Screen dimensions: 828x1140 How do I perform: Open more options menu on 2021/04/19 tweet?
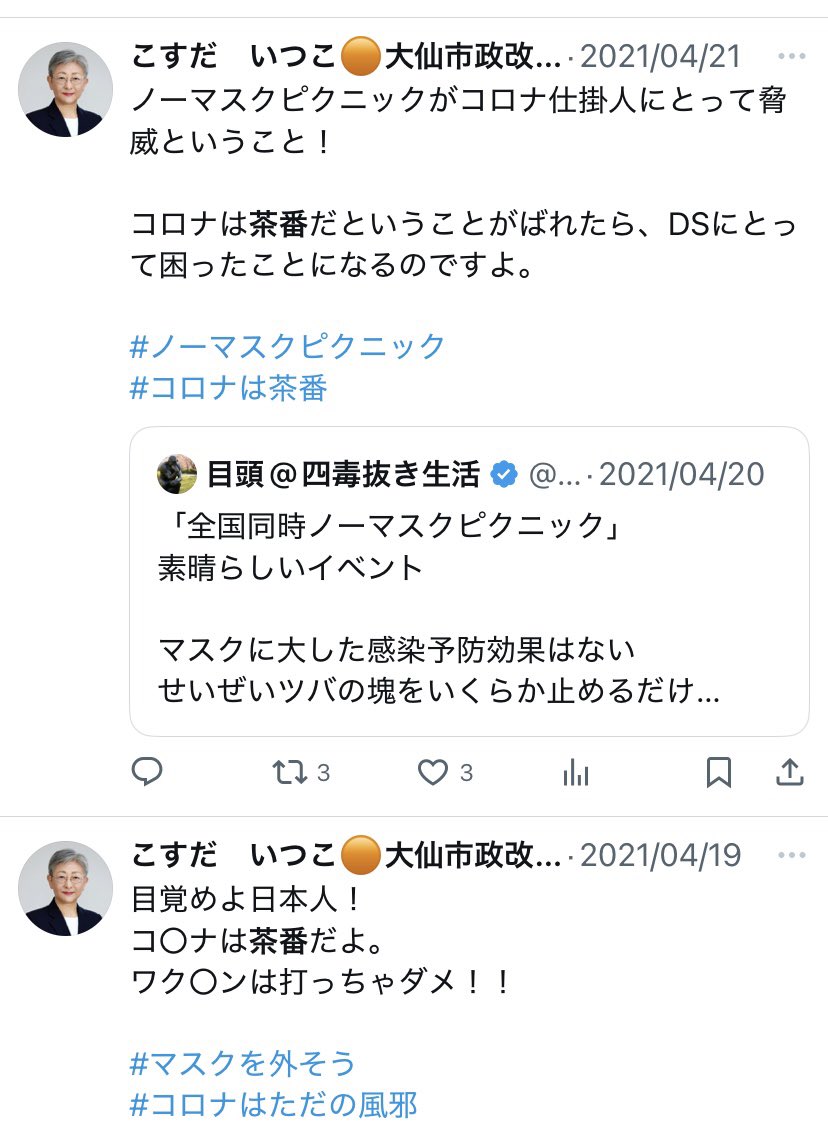[791, 855]
